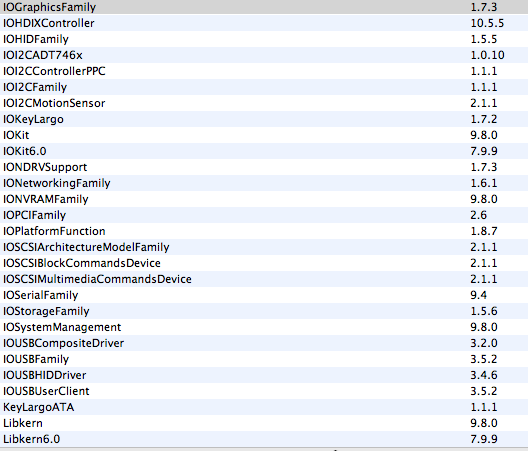This screenshot has width=528, height=451.
Task: Choose the IOI2CControllerPPC row
Action: click(x=264, y=71)
